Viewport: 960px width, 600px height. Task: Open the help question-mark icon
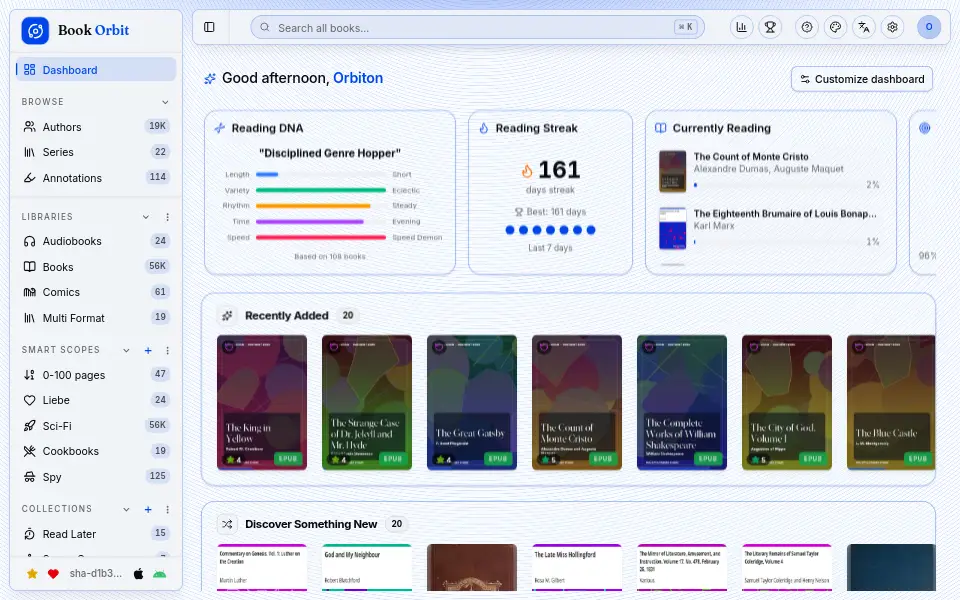tap(807, 27)
